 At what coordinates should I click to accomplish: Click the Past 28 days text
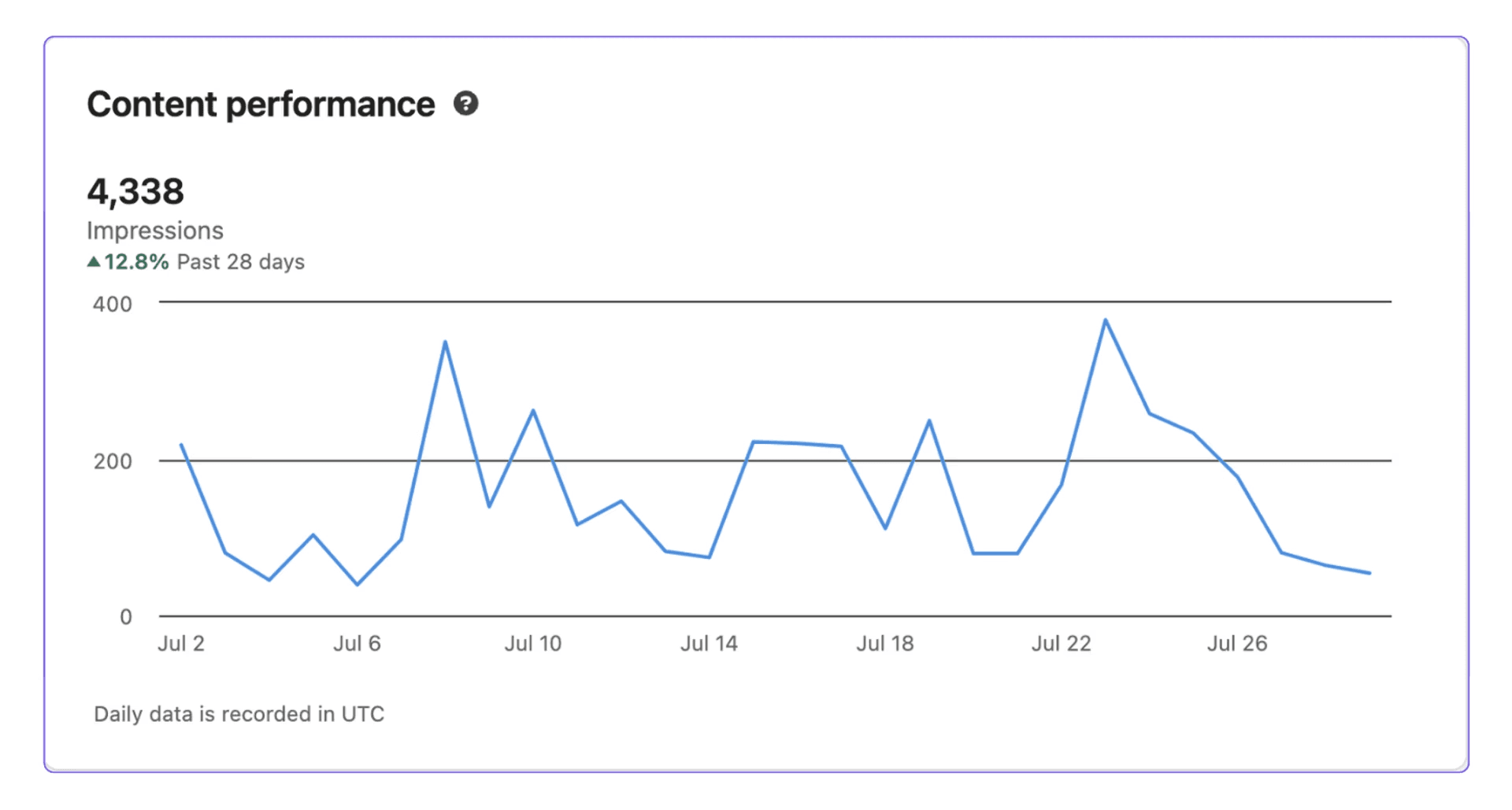(239, 261)
